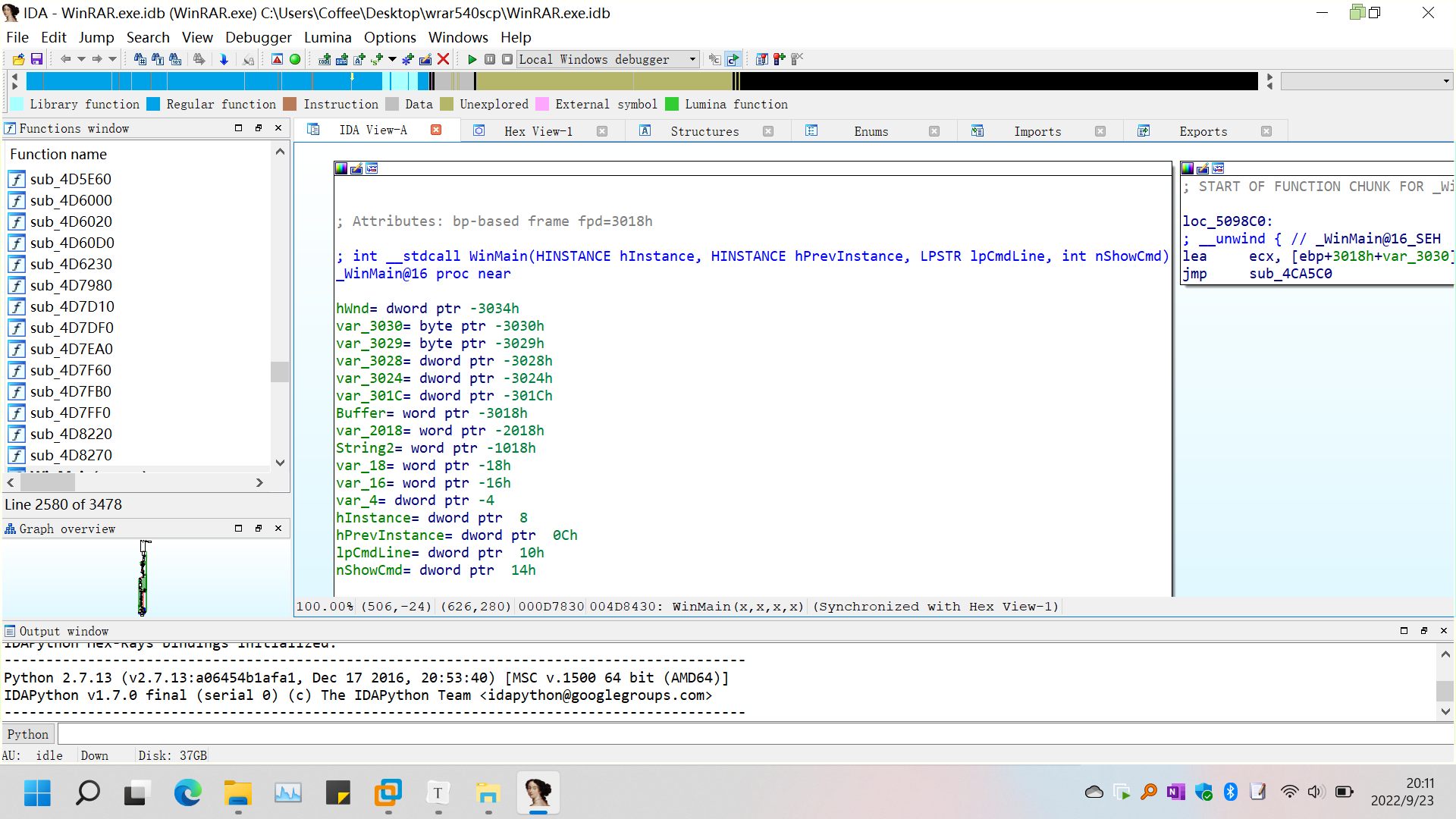The height and width of the screenshot is (819, 1456).
Task: Click the red X cancel toolbar icon
Action: click(444, 59)
